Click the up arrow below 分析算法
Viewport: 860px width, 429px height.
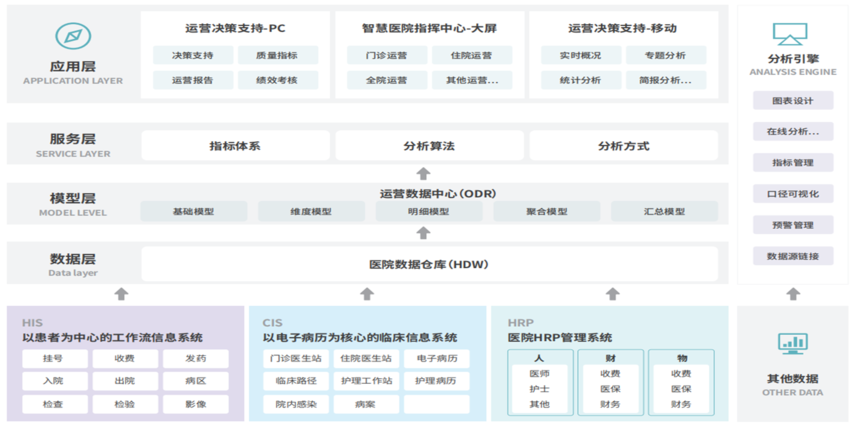424,173
